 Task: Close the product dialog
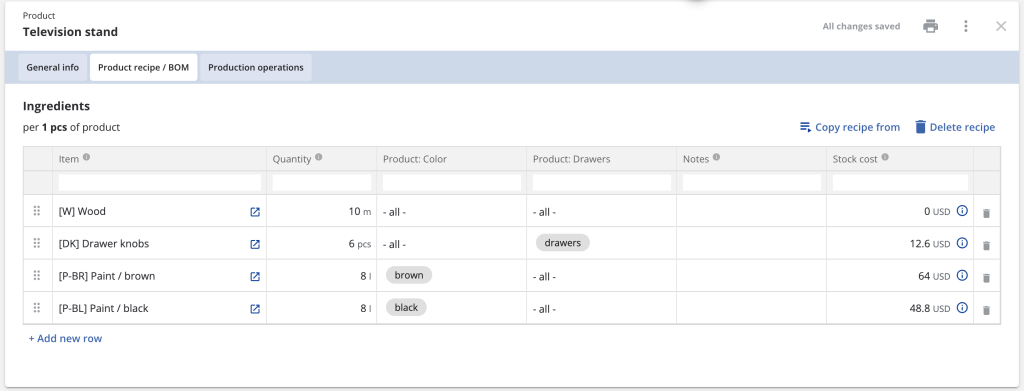coord(1000,27)
